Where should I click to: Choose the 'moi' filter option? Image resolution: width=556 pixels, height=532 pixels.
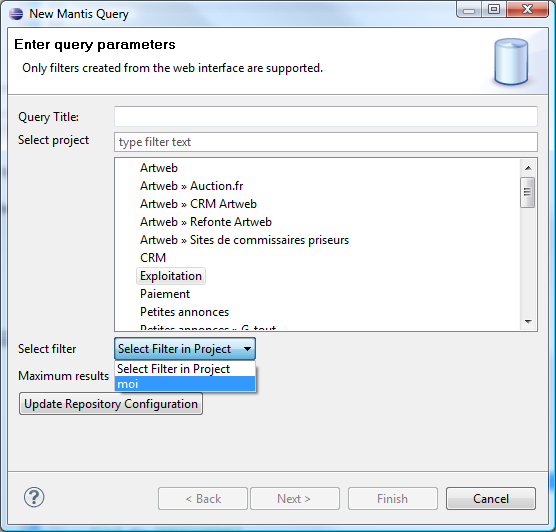click(185, 384)
